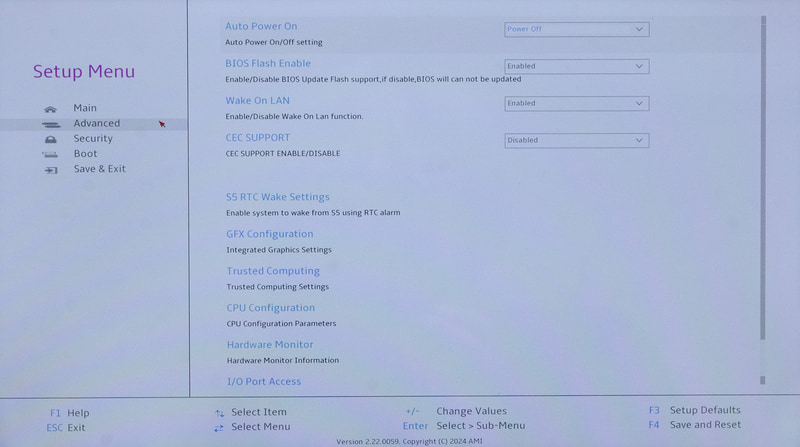Click the Auto Power On dropdown arrow
The width and height of the screenshot is (800, 447).
pos(639,29)
